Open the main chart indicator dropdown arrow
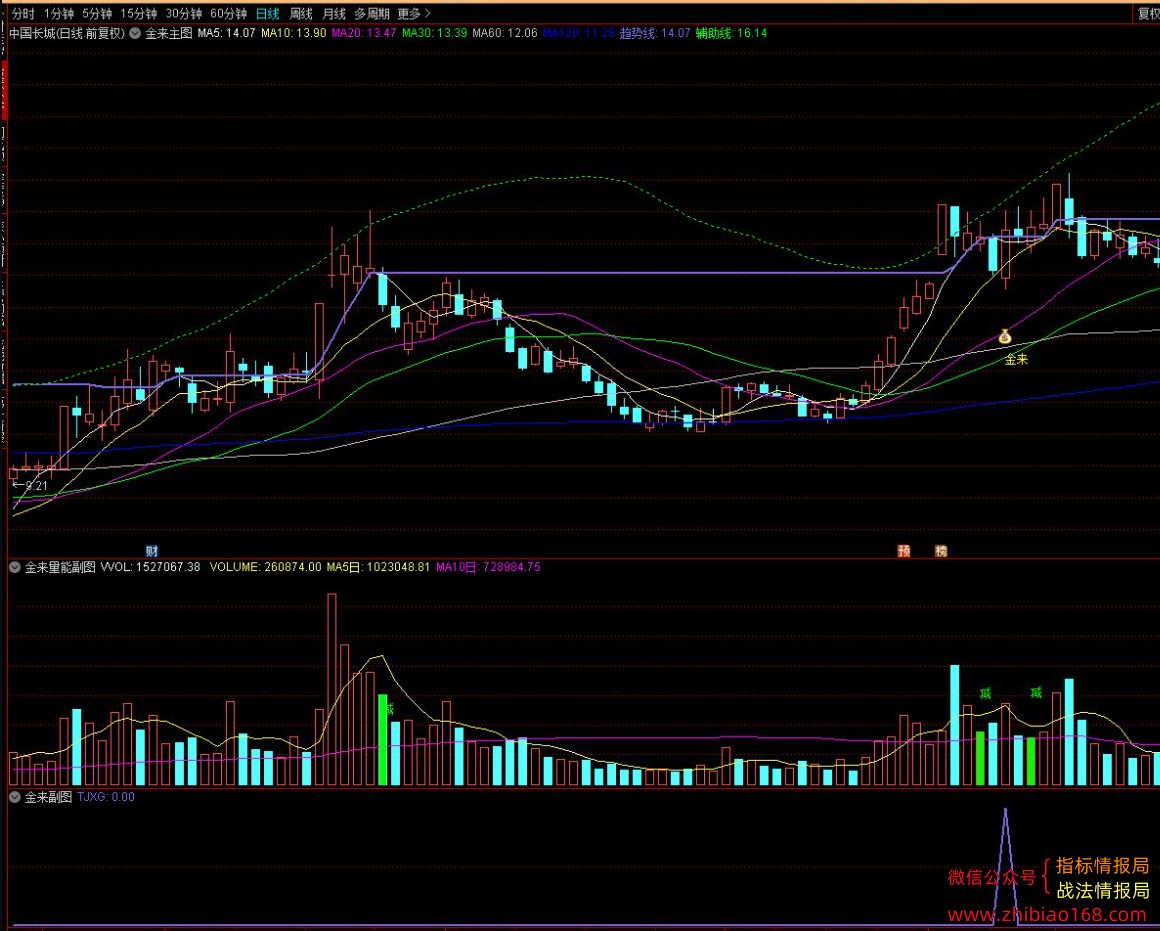 click(135, 33)
